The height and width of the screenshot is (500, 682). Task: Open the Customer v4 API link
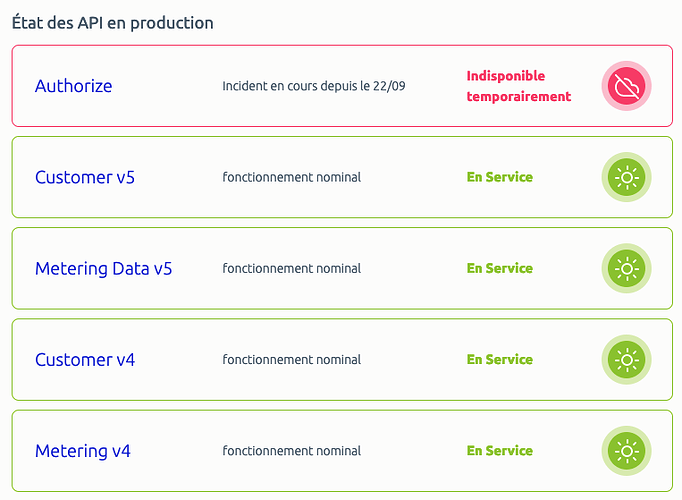tap(85, 360)
